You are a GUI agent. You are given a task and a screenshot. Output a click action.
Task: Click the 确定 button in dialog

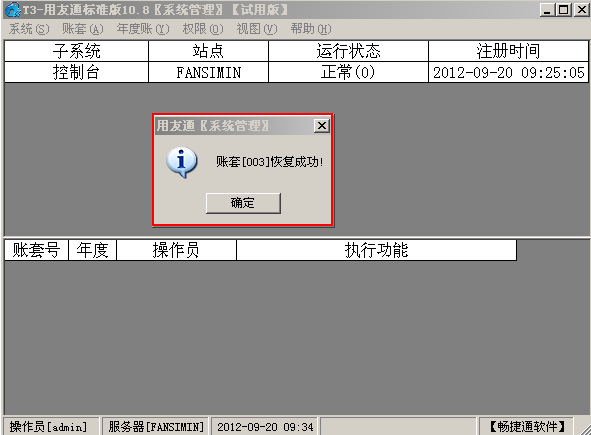[243, 203]
